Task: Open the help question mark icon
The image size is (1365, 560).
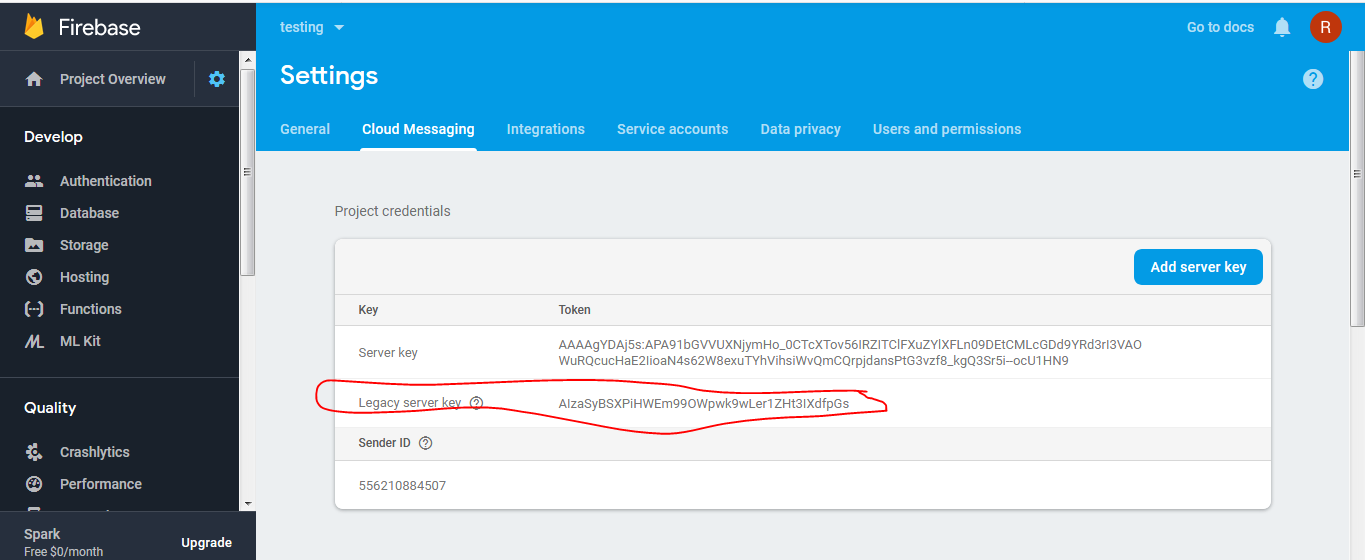Action: 1313,79
